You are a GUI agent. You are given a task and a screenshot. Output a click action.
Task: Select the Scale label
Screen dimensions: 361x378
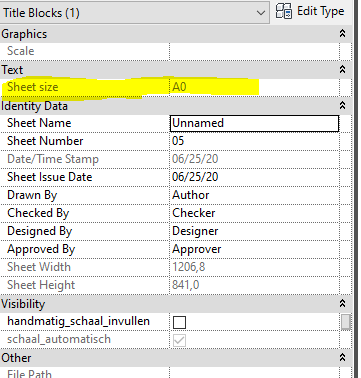[x=21, y=51]
